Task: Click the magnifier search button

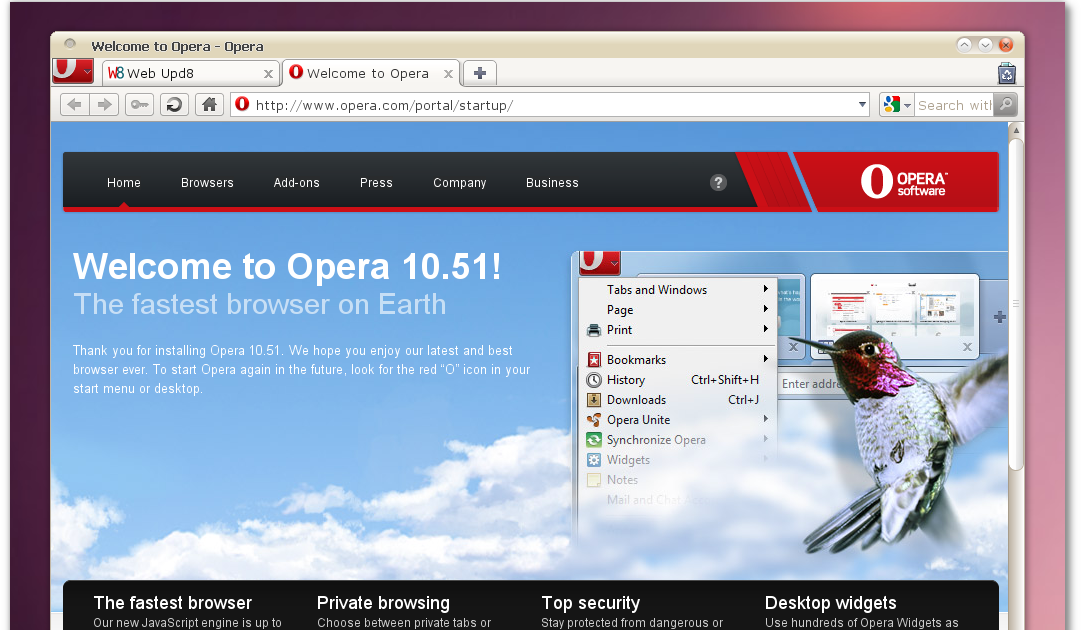Action: tap(1004, 104)
